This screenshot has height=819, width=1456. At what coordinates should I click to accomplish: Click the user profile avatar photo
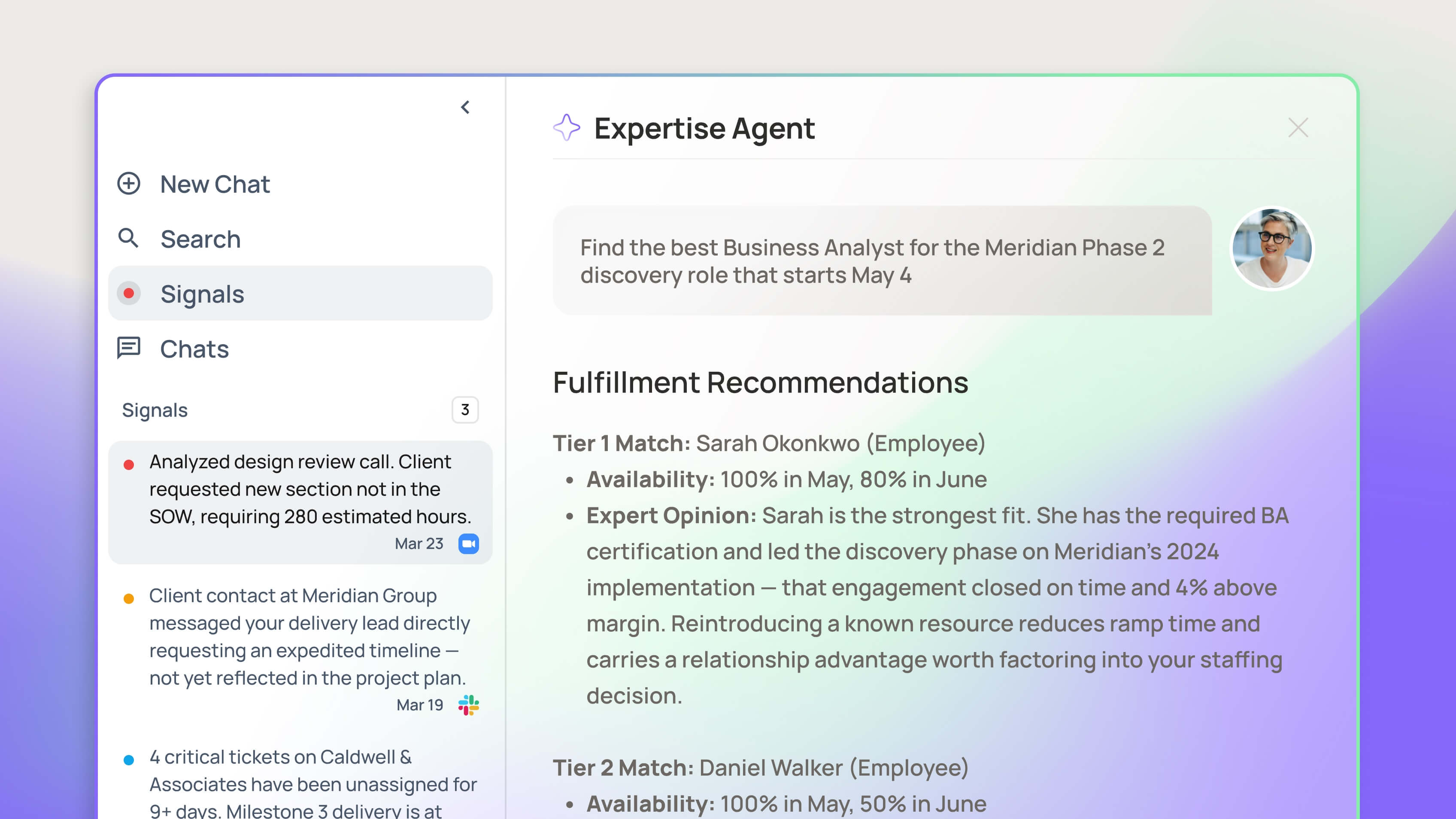tap(1272, 249)
